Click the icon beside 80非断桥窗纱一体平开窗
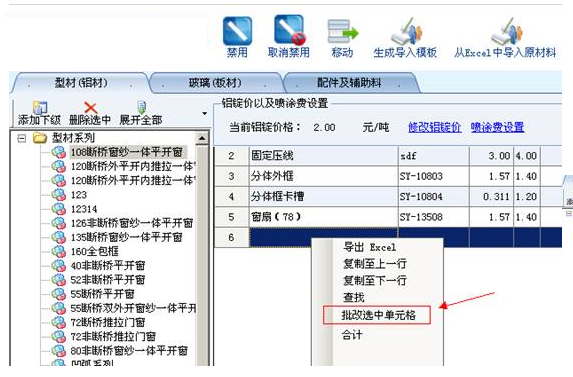The height and width of the screenshot is (377, 573). [x=58, y=350]
